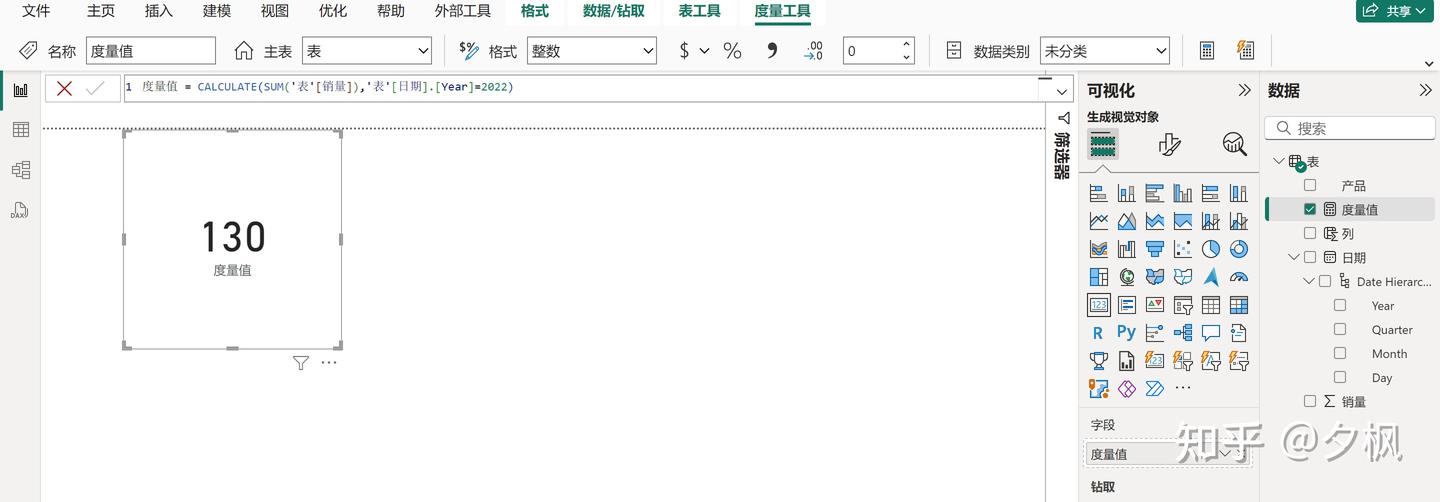Collapse the 可视化 pane with its arrows
Screen dimensions: 1440x502
coord(1244,90)
